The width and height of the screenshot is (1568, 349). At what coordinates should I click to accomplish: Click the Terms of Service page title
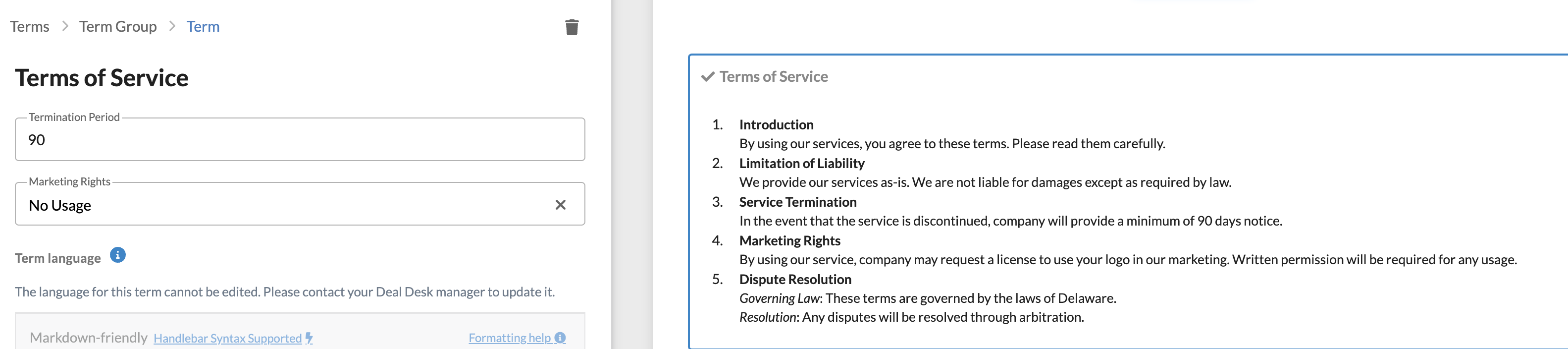point(102,78)
